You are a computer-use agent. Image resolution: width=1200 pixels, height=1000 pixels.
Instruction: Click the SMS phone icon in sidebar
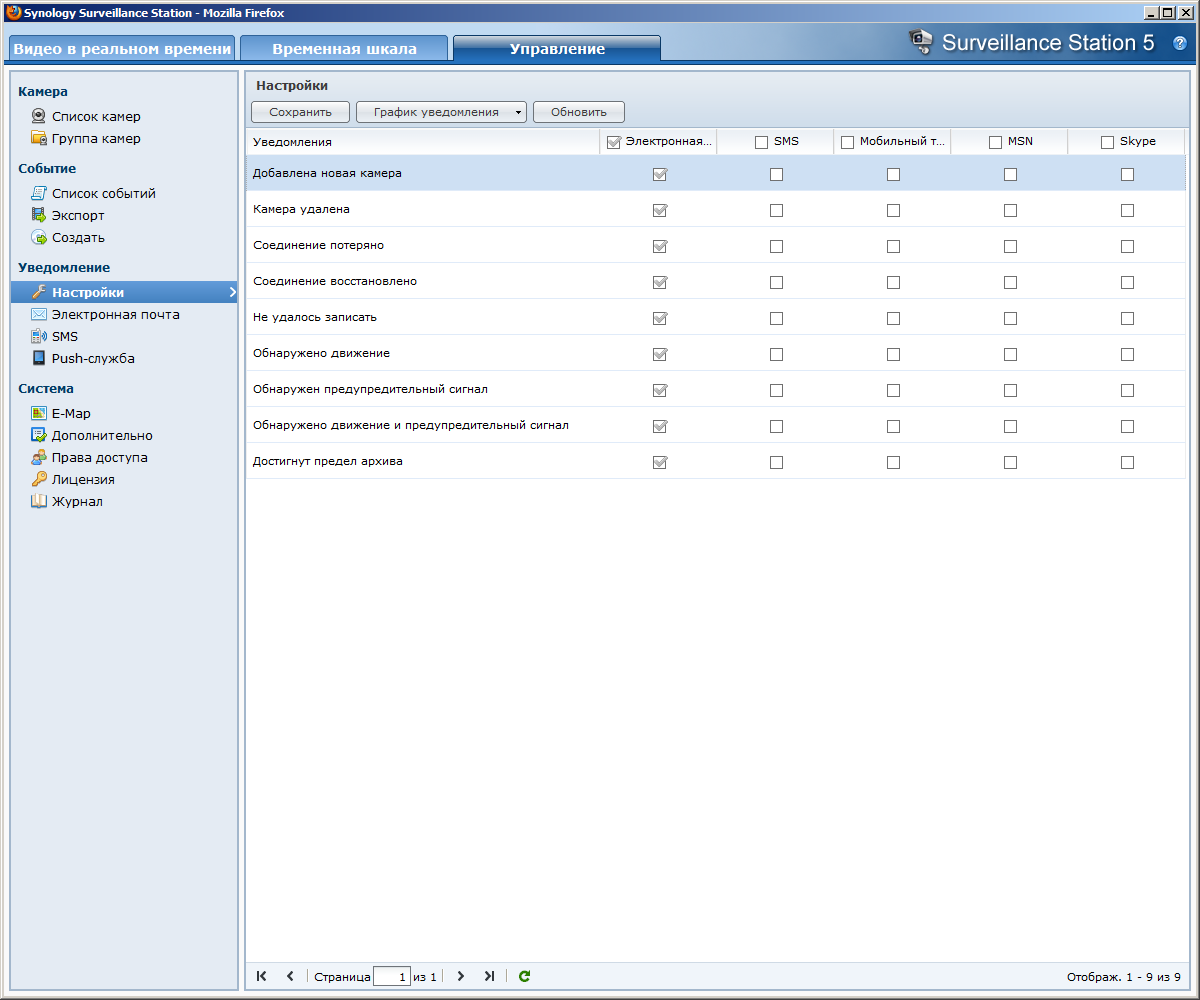coord(39,336)
